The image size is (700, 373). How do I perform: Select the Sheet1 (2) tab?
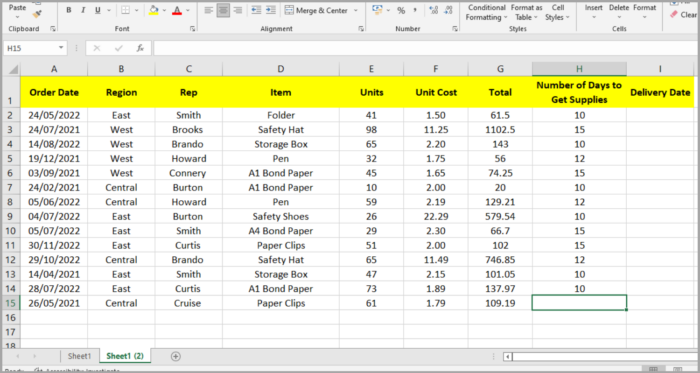(x=125, y=356)
